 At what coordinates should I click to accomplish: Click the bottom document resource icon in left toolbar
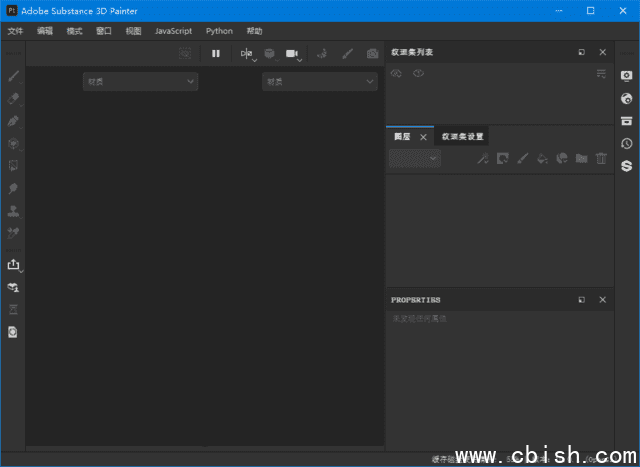(13, 332)
